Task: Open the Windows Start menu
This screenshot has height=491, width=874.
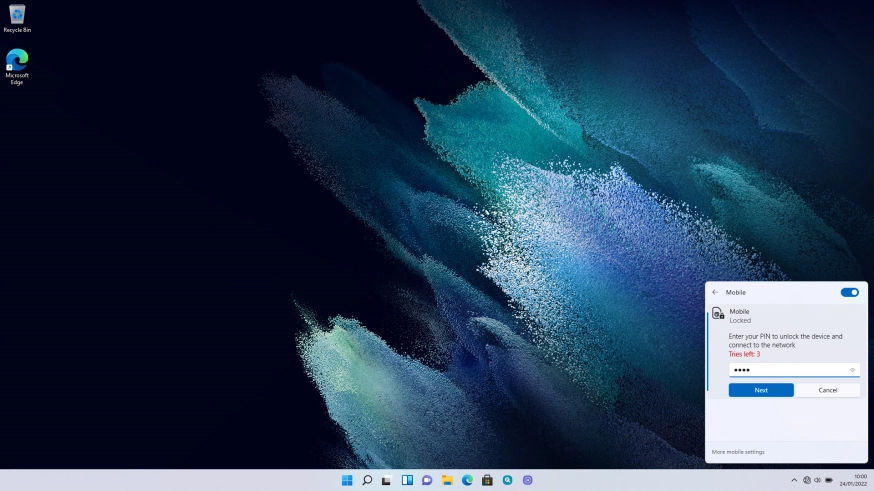Action: 347,480
